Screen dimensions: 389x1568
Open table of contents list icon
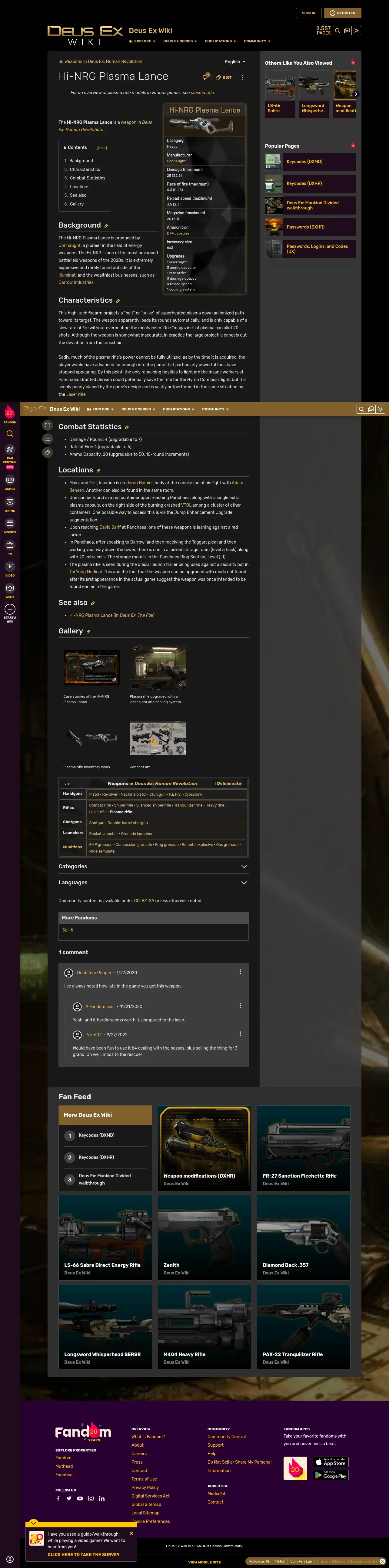[x=48, y=439]
